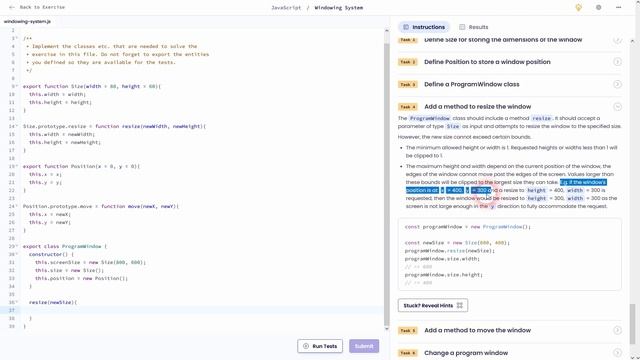Fold the Position function at line 19
The width and height of the screenshot is (640, 360).
[17, 166]
